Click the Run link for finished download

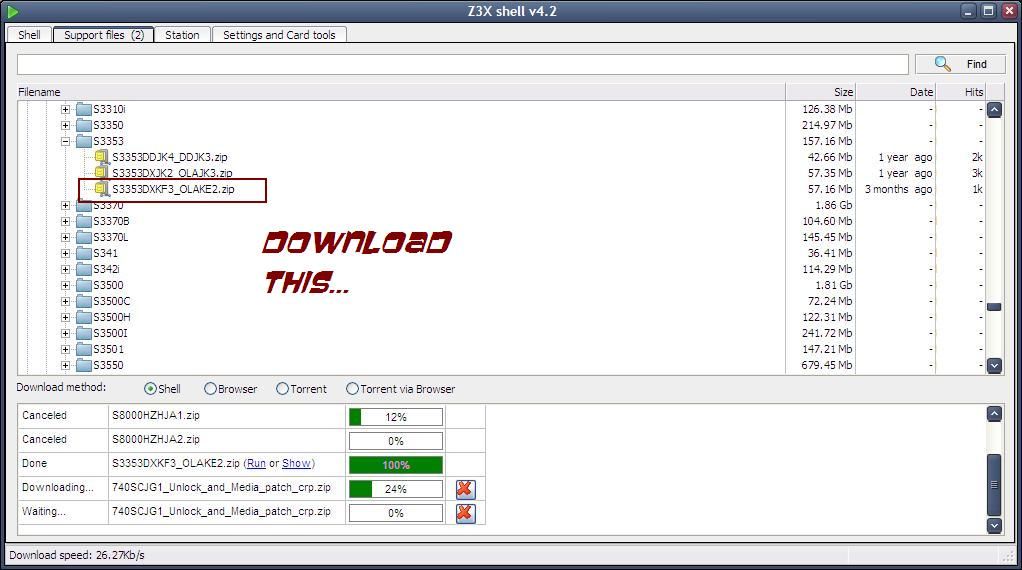pyautogui.click(x=256, y=464)
